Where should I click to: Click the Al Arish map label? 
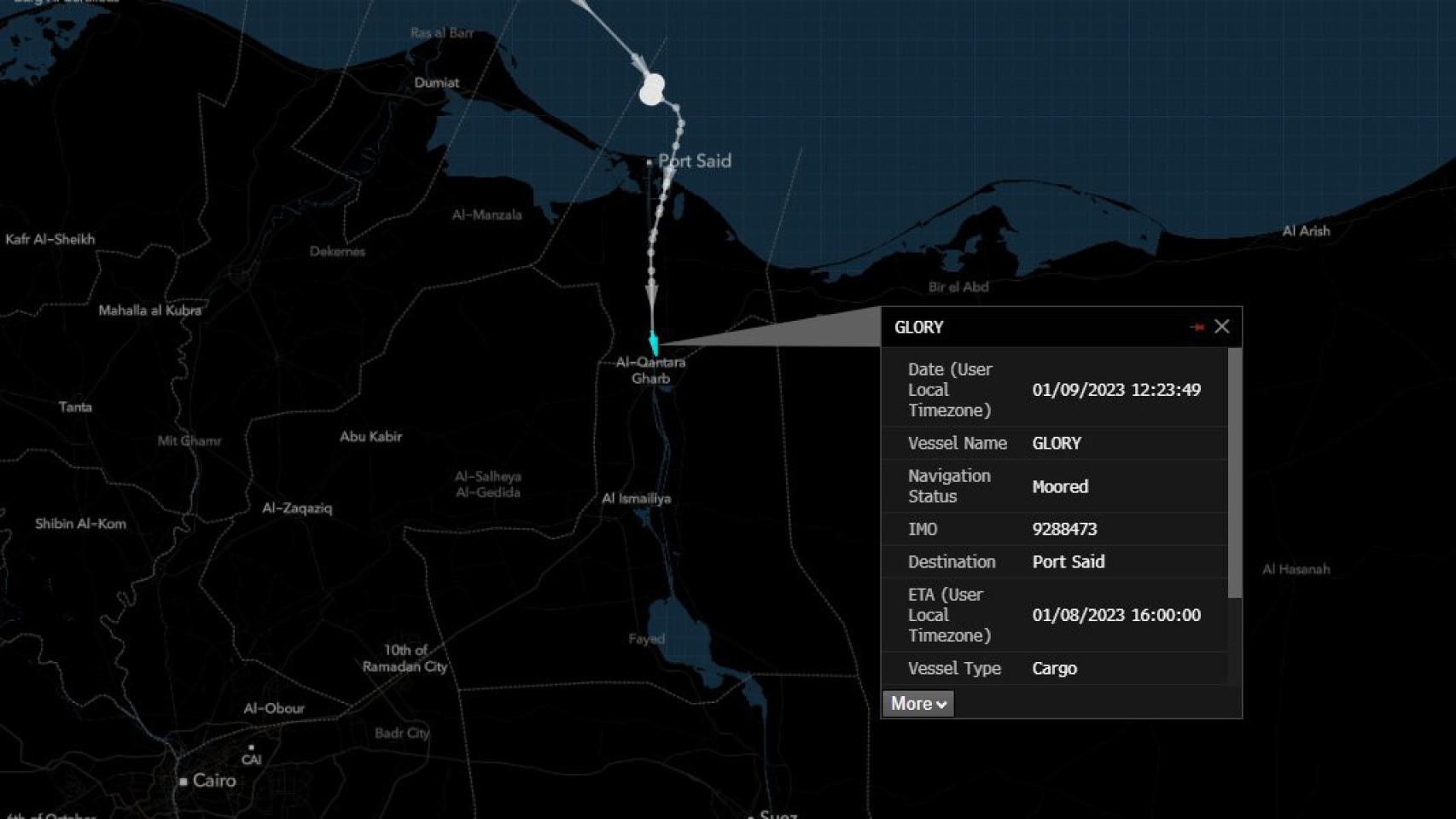1305,231
